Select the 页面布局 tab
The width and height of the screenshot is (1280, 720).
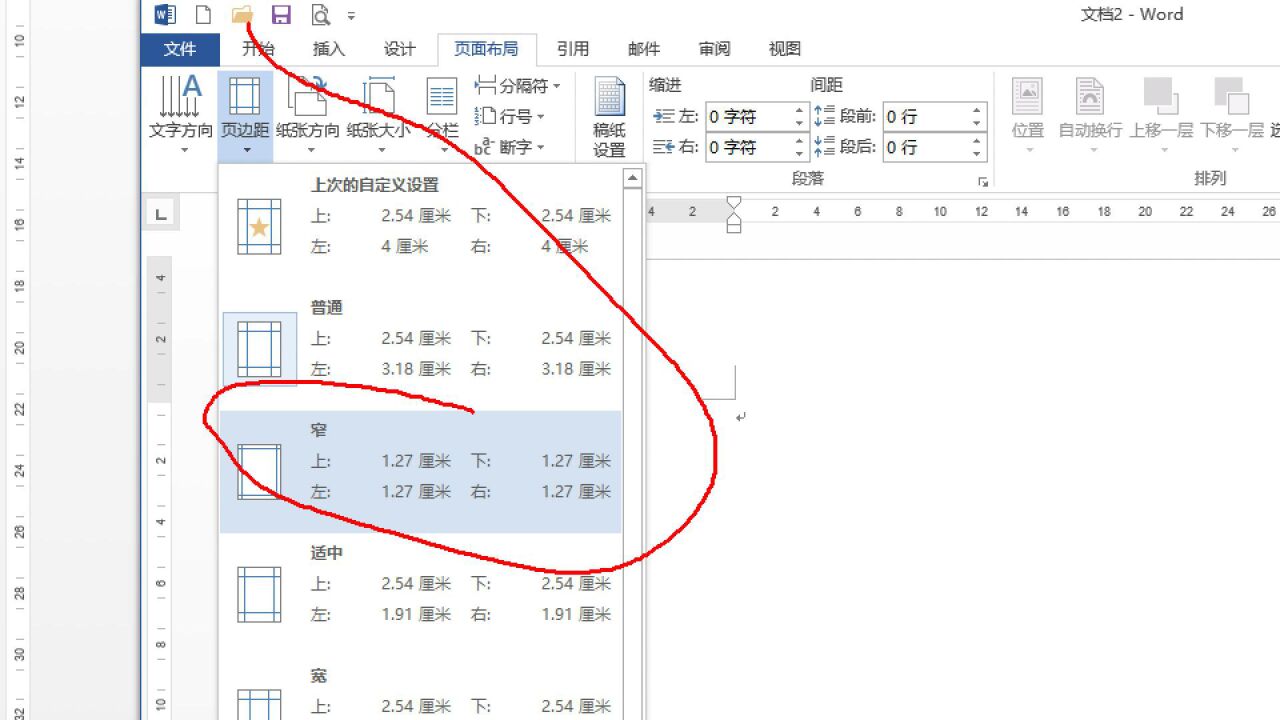486,49
